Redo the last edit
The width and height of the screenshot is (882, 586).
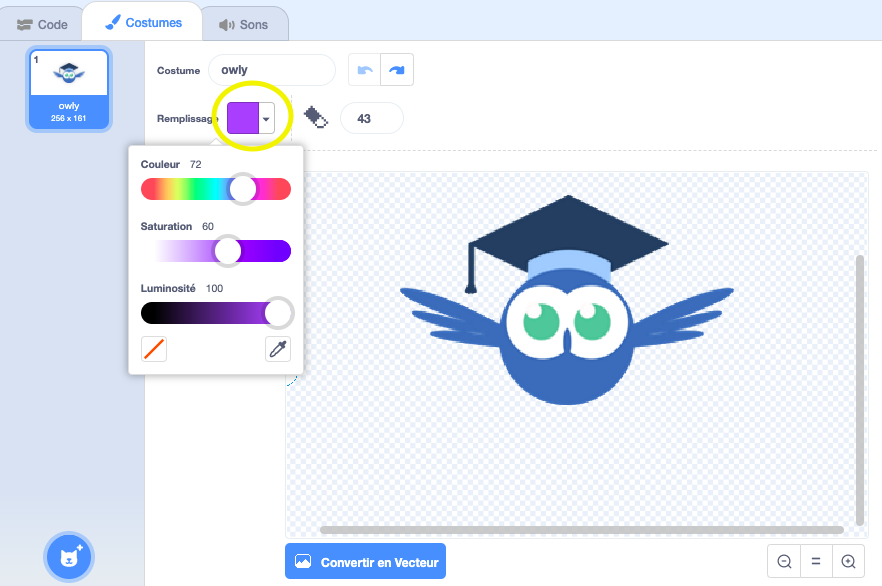pyautogui.click(x=397, y=70)
